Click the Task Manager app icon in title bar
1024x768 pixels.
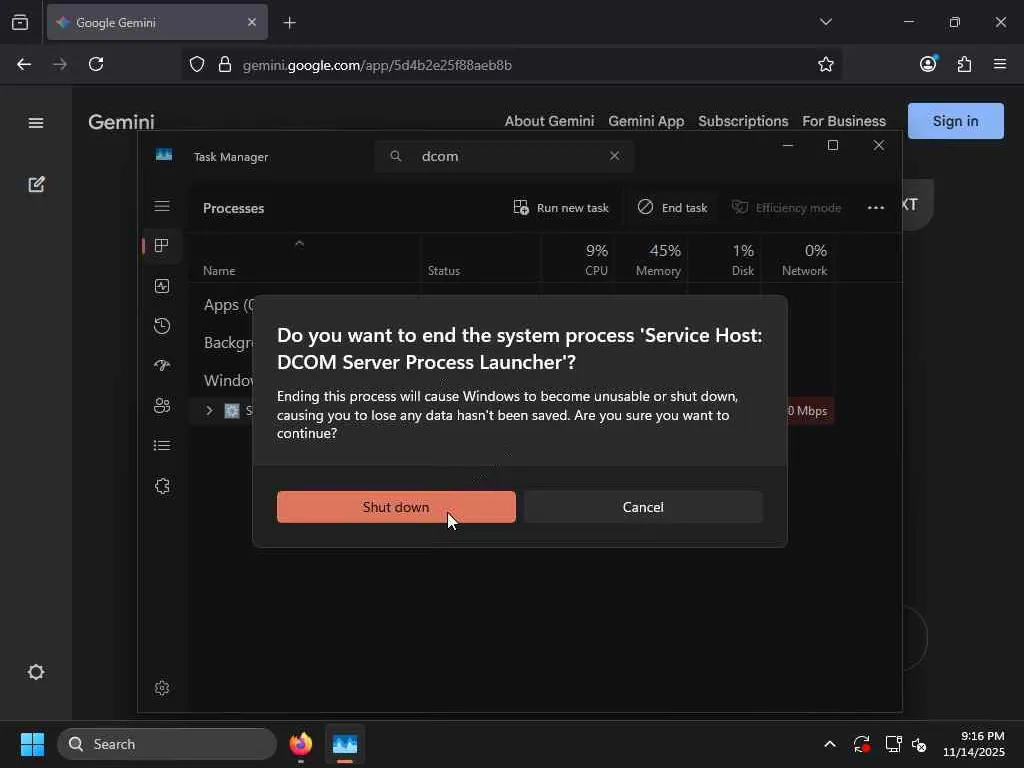(164, 155)
